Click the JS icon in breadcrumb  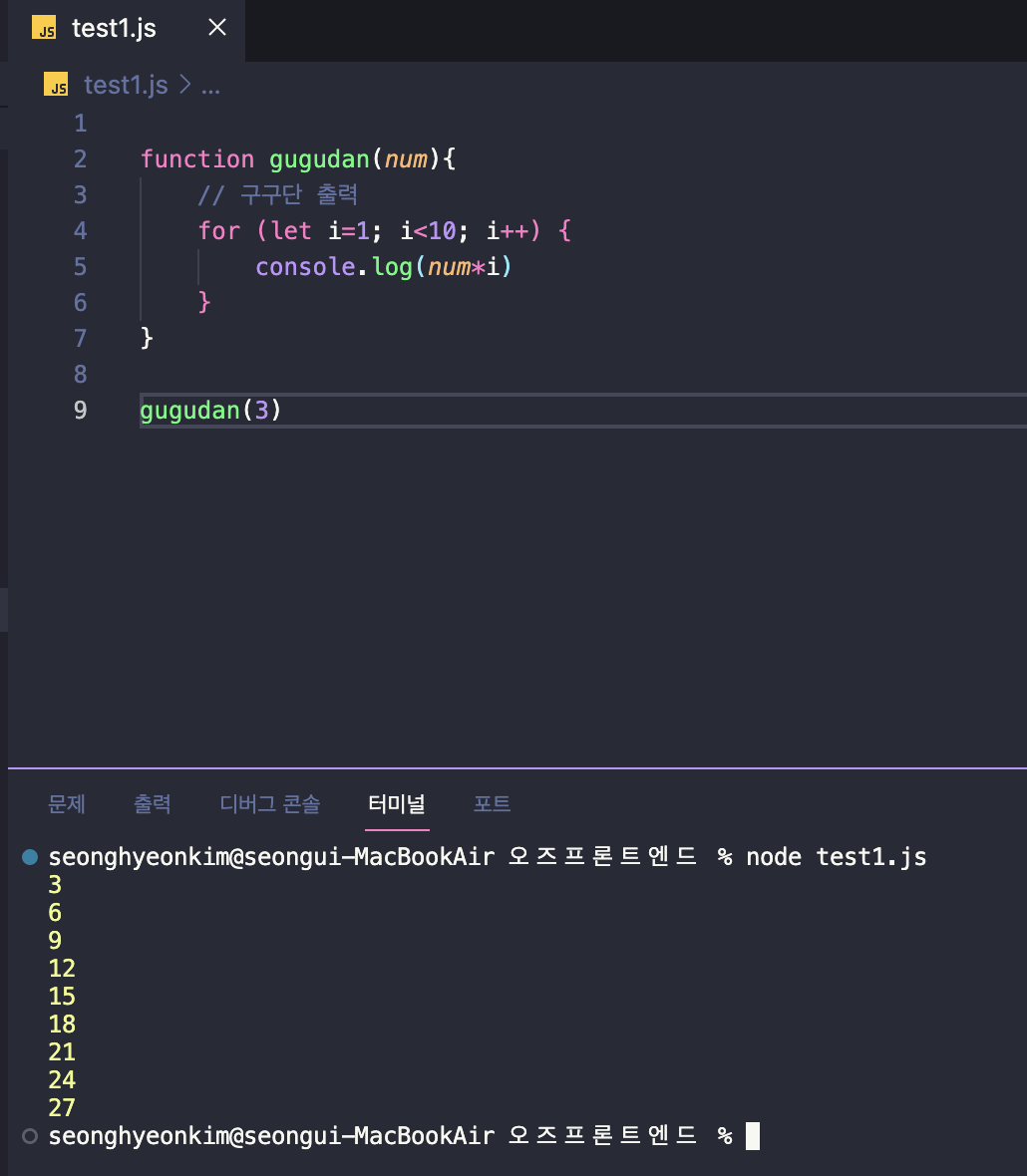pyautogui.click(x=56, y=85)
